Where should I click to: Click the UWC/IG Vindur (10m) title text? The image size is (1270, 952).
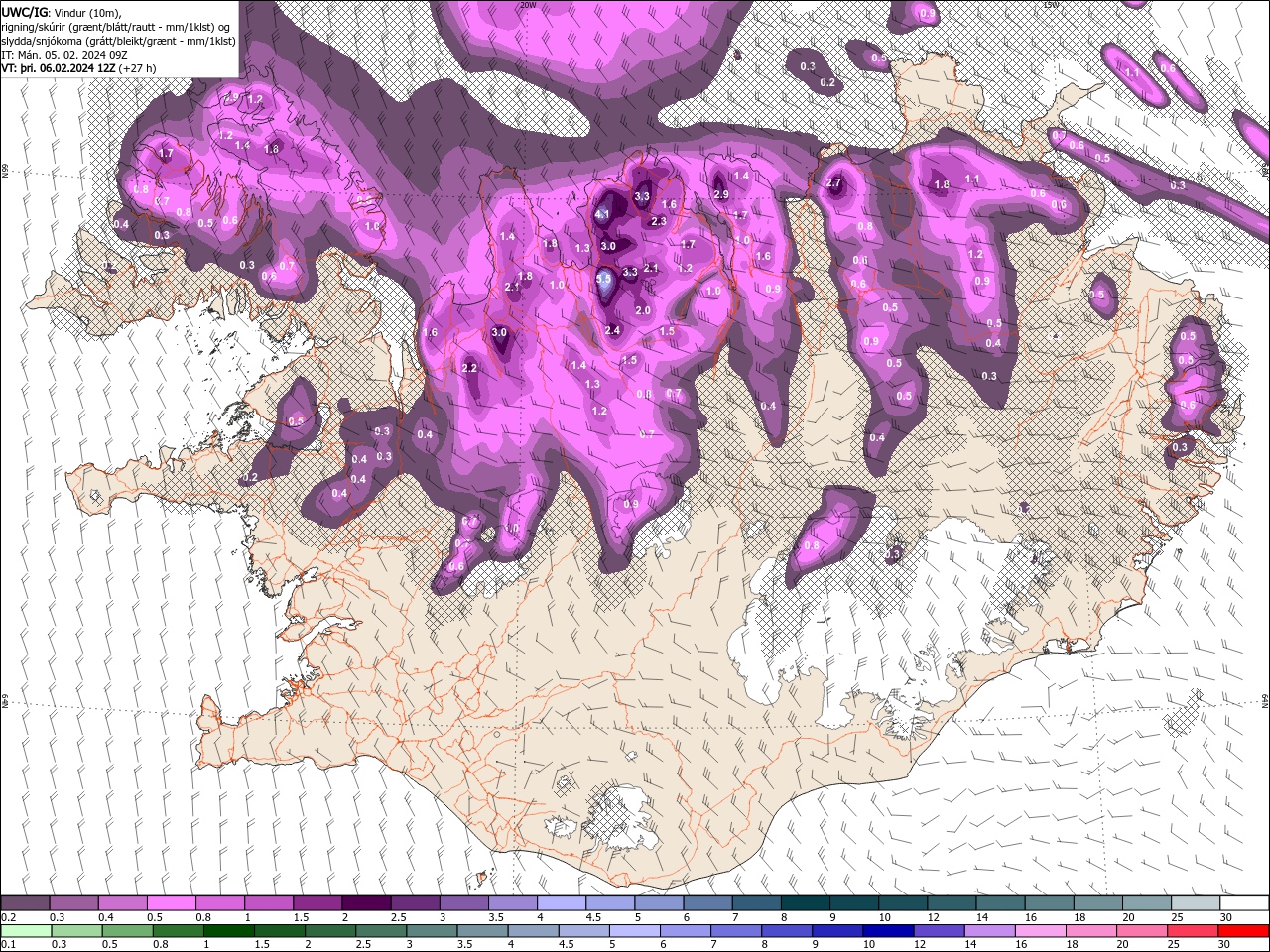coord(62,12)
